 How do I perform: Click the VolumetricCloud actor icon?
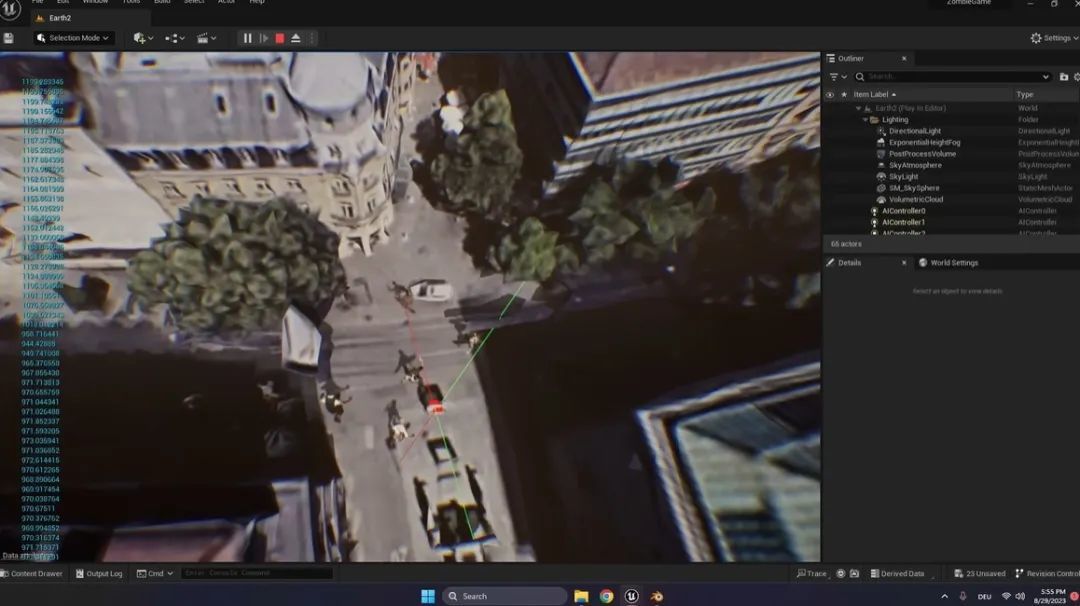point(881,199)
